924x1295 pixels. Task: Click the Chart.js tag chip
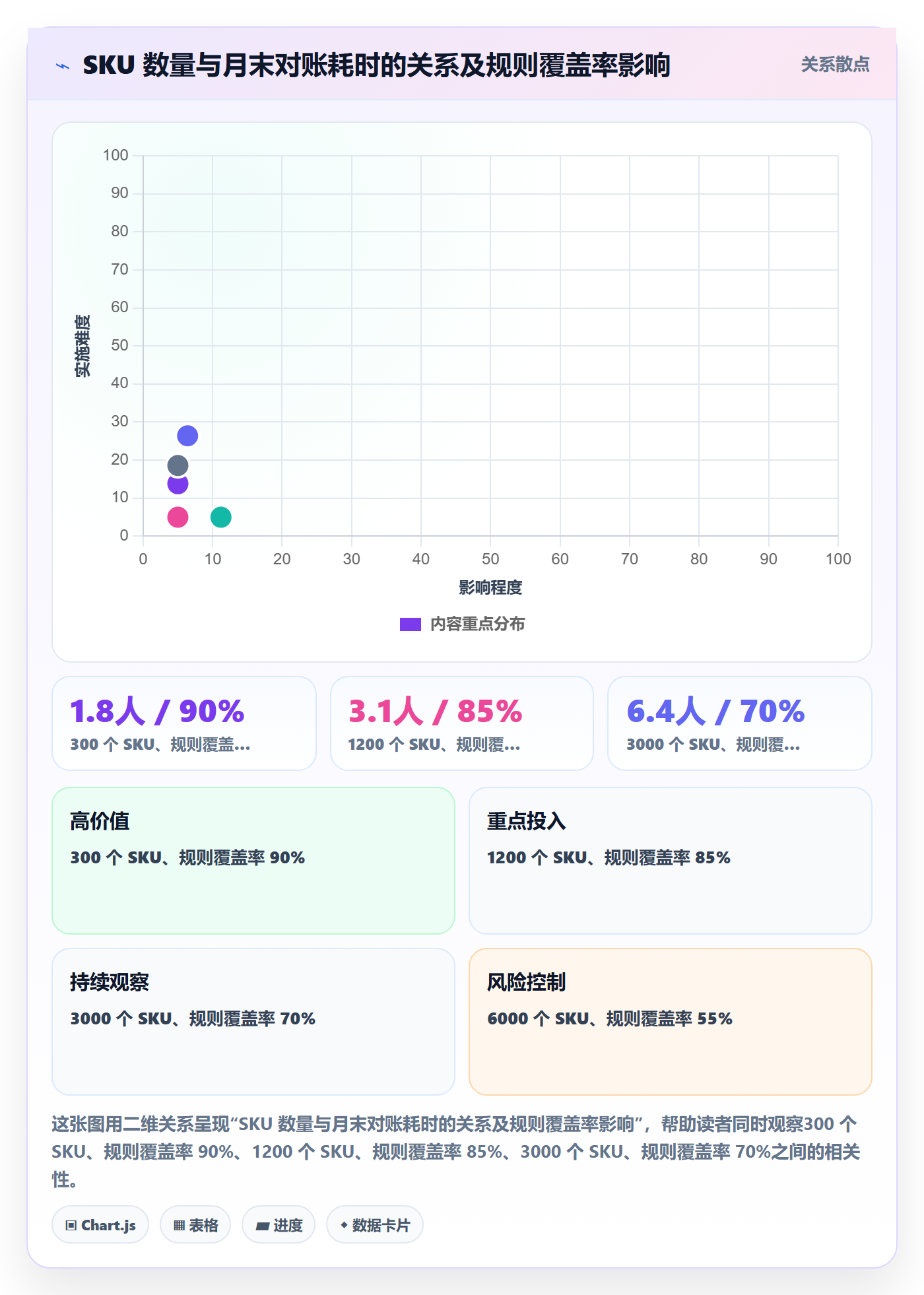pos(100,1225)
